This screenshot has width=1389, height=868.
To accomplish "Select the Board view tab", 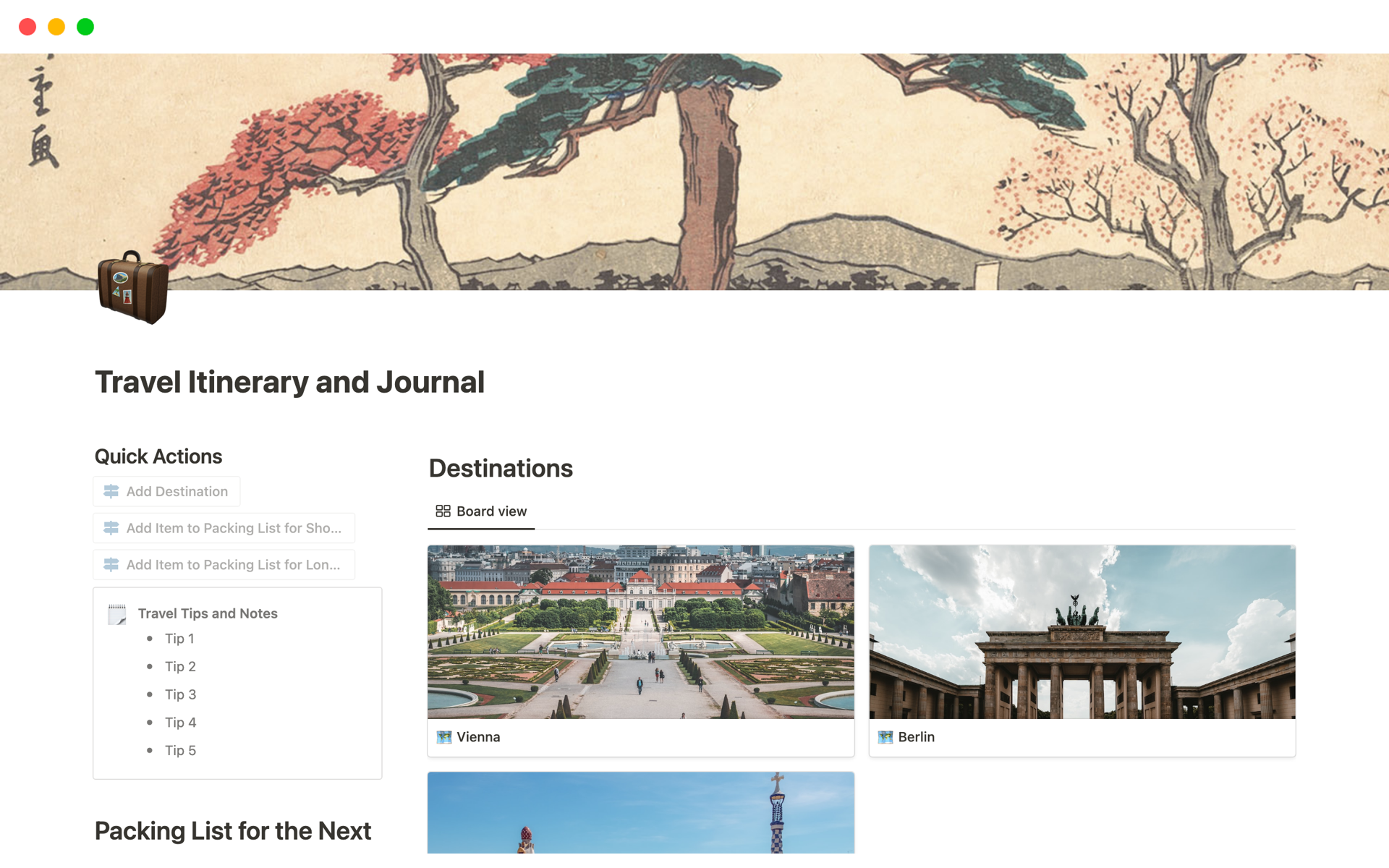I will [x=481, y=511].
